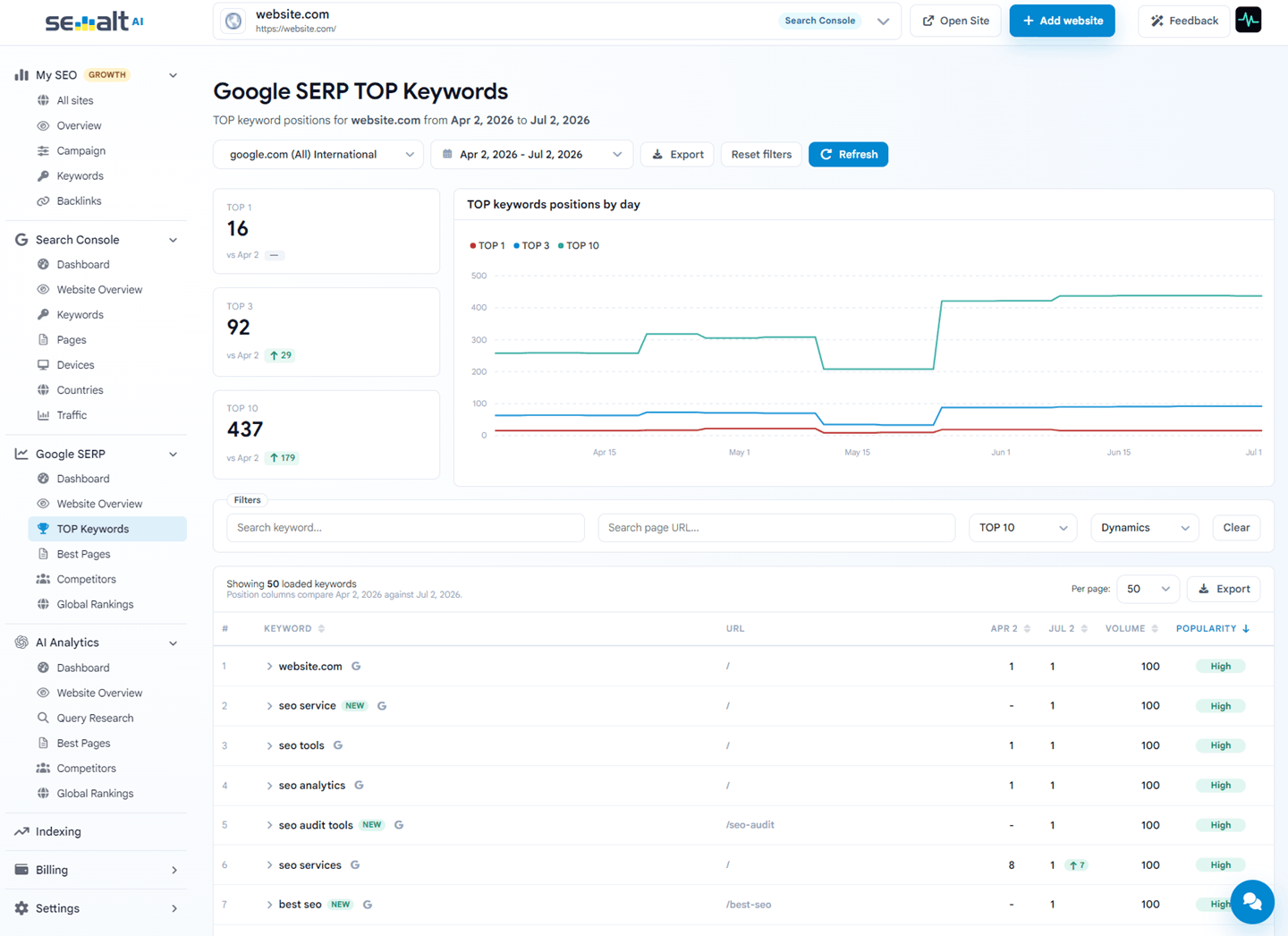Click the Google G icon beside seo services

[x=355, y=864]
